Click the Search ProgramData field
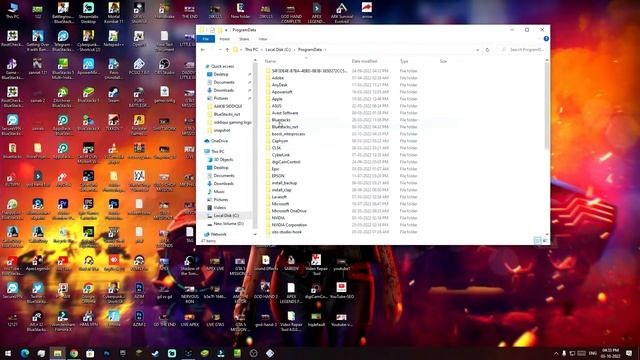The width and height of the screenshot is (640, 360). 523,49
